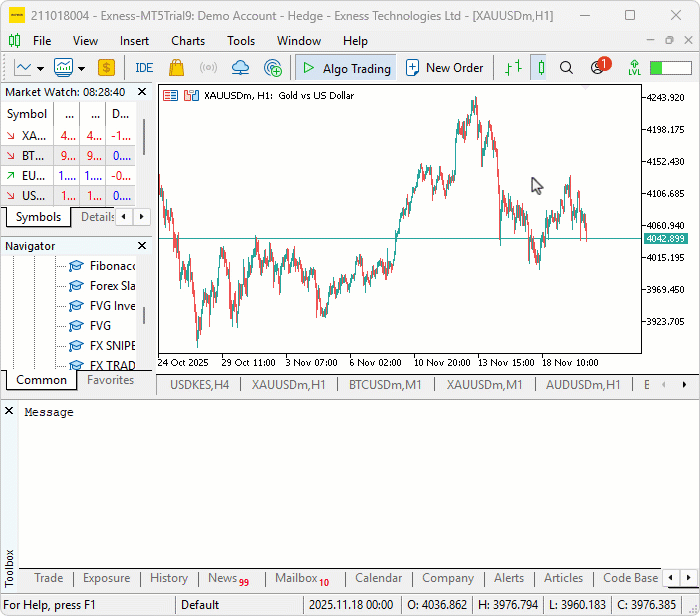The image size is (700, 616).
Task: Open the chart type line icon
Action: 22,68
